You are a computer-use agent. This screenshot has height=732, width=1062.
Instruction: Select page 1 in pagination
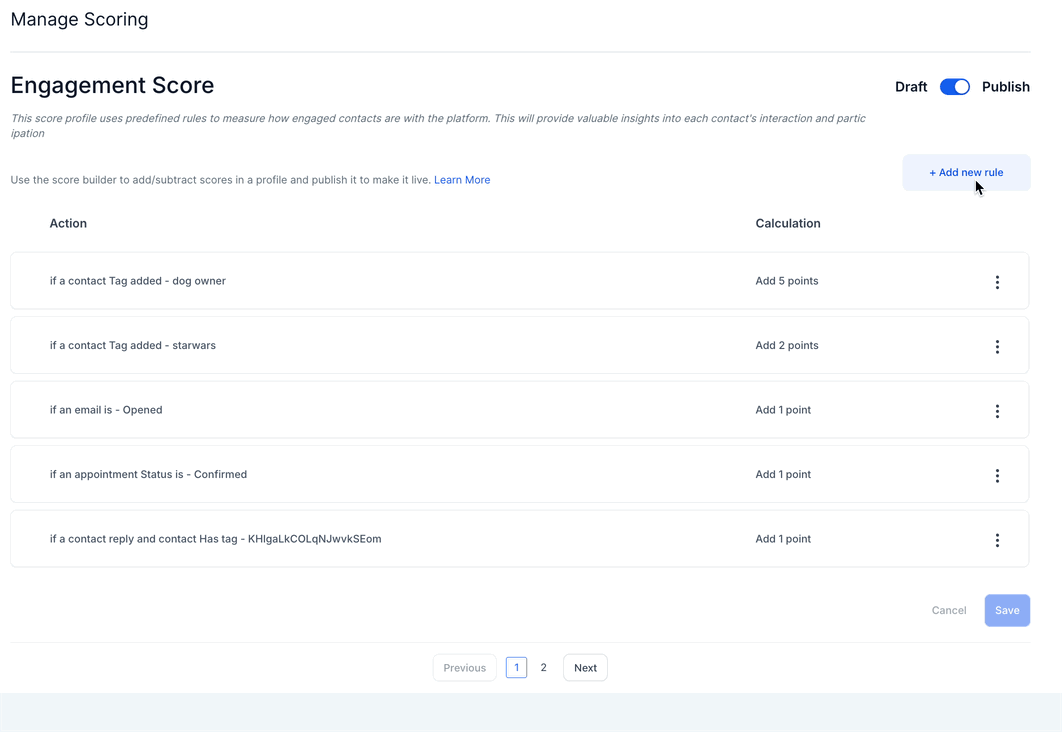(516, 667)
